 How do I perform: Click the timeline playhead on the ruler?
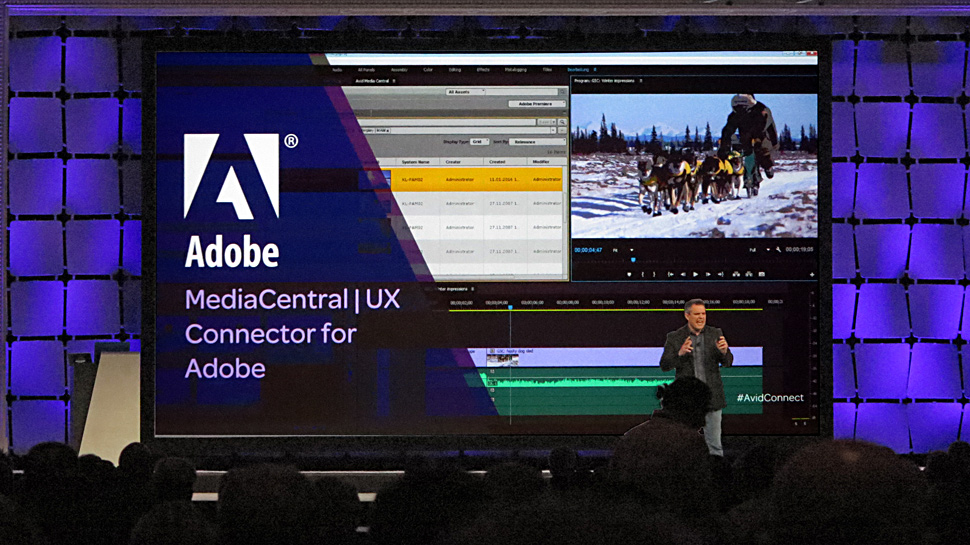click(510, 307)
